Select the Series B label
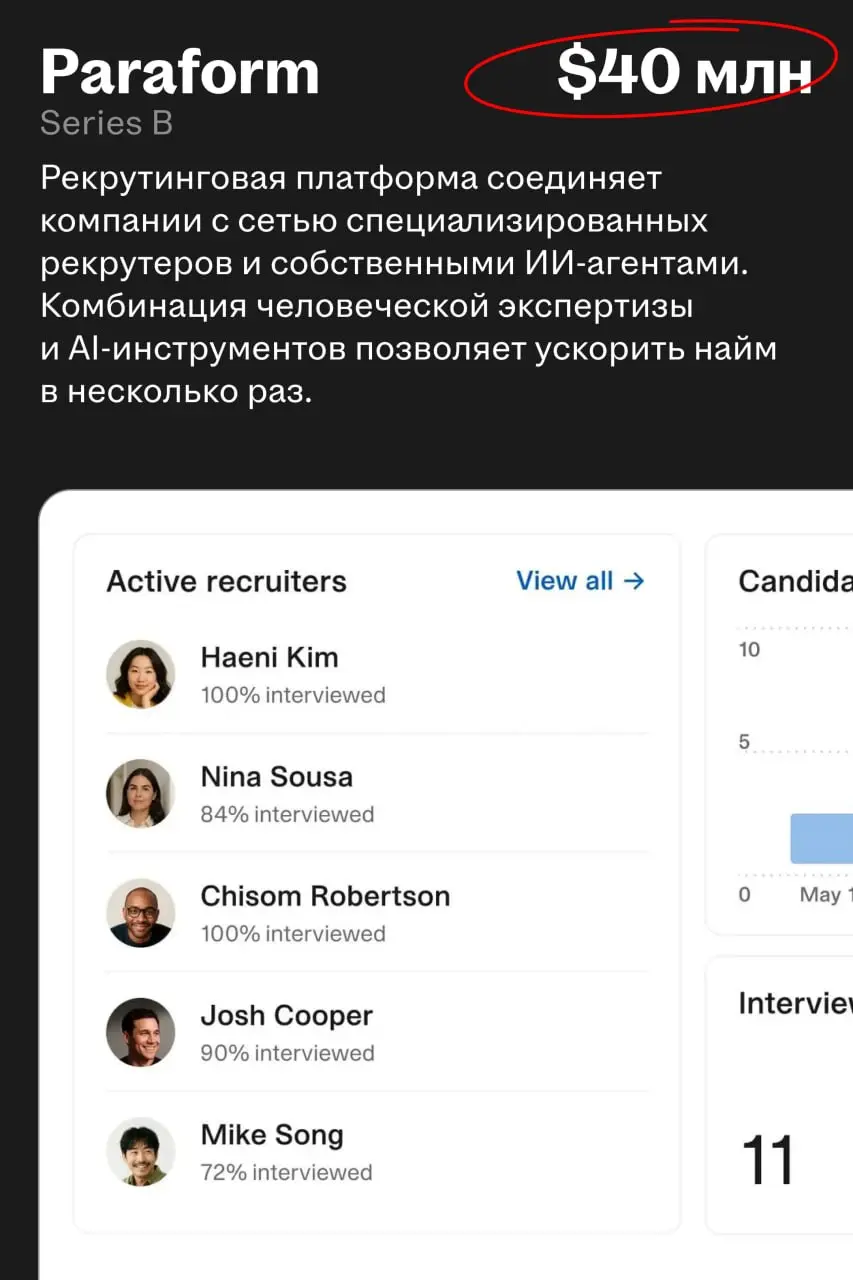The height and width of the screenshot is (1280, 853). click(x=106, y=123)
